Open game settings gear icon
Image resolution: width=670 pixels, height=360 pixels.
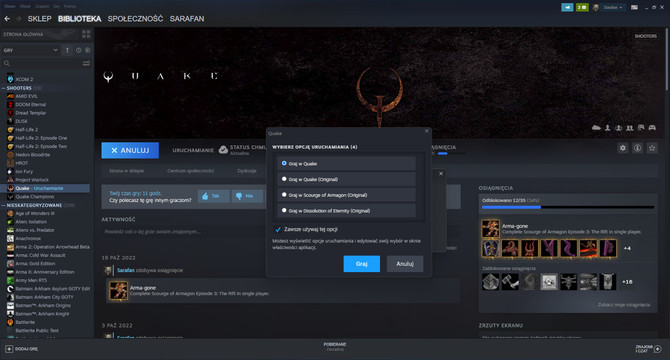623,148
